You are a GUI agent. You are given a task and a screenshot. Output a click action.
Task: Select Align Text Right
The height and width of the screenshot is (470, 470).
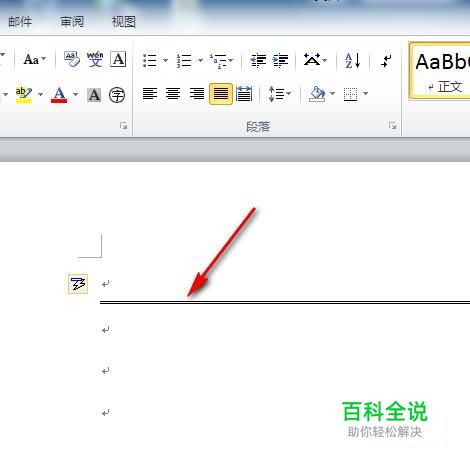[197, 94]
